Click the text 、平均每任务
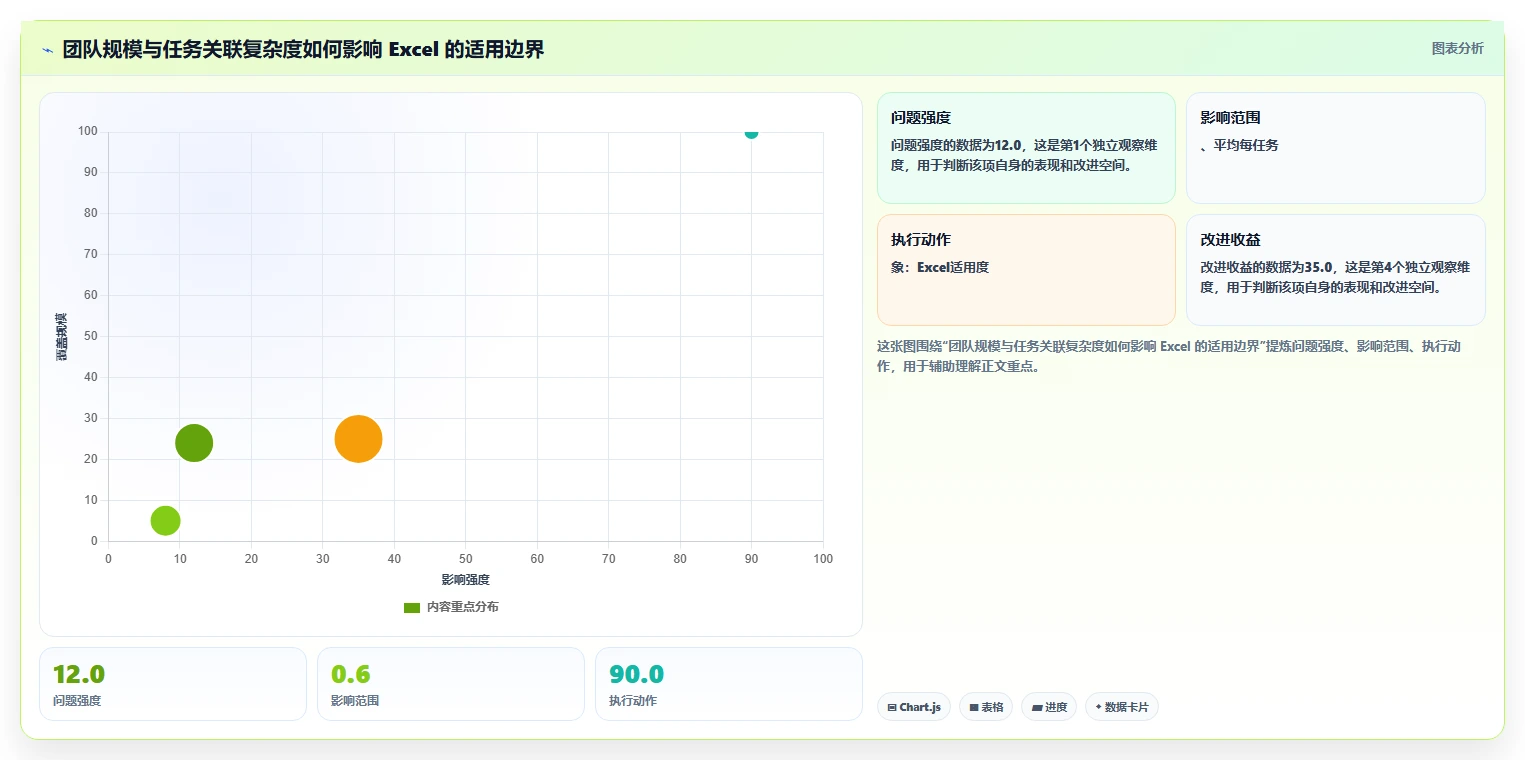 click(1239, 145)
